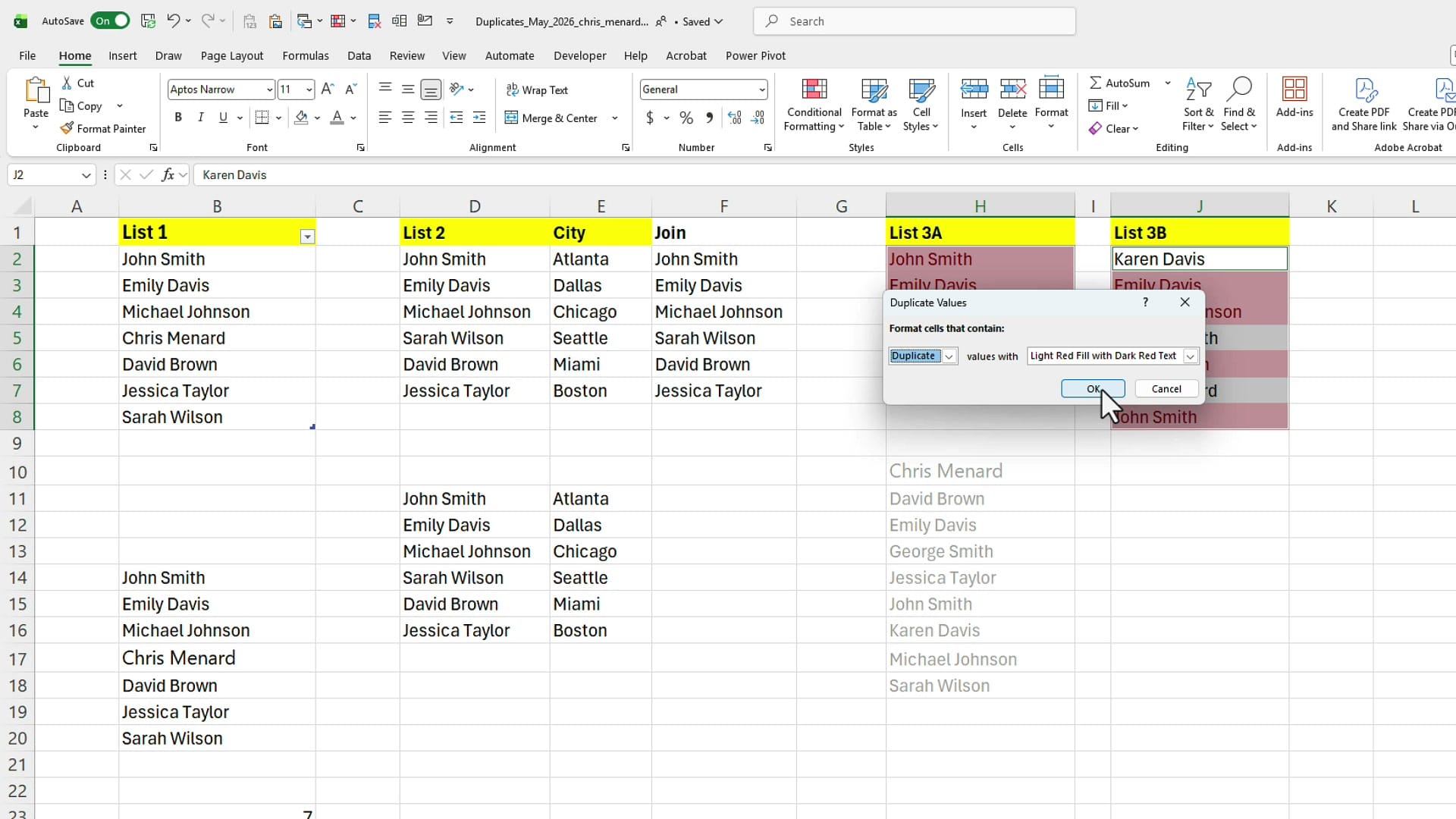The width and height of the screenshot is (1456, 819).
Task: Click the Insert Function fx button
Action: point(168,175)
